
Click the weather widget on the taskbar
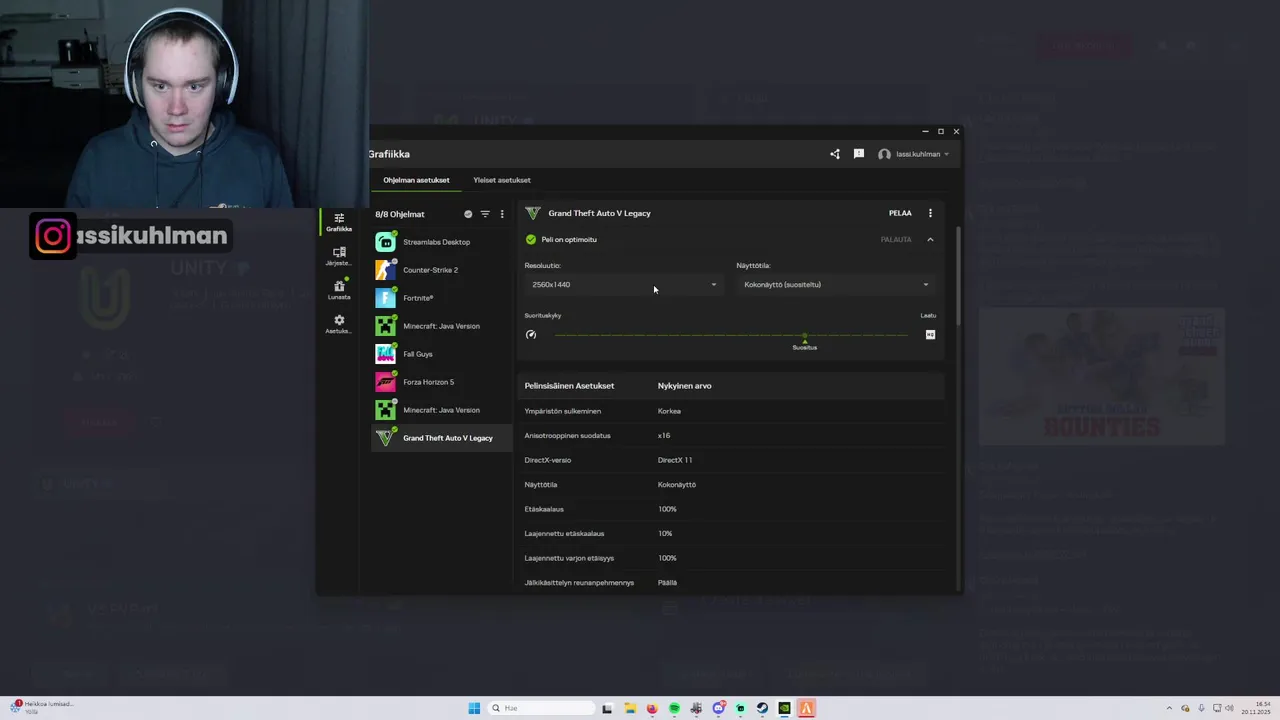point(42,708)
